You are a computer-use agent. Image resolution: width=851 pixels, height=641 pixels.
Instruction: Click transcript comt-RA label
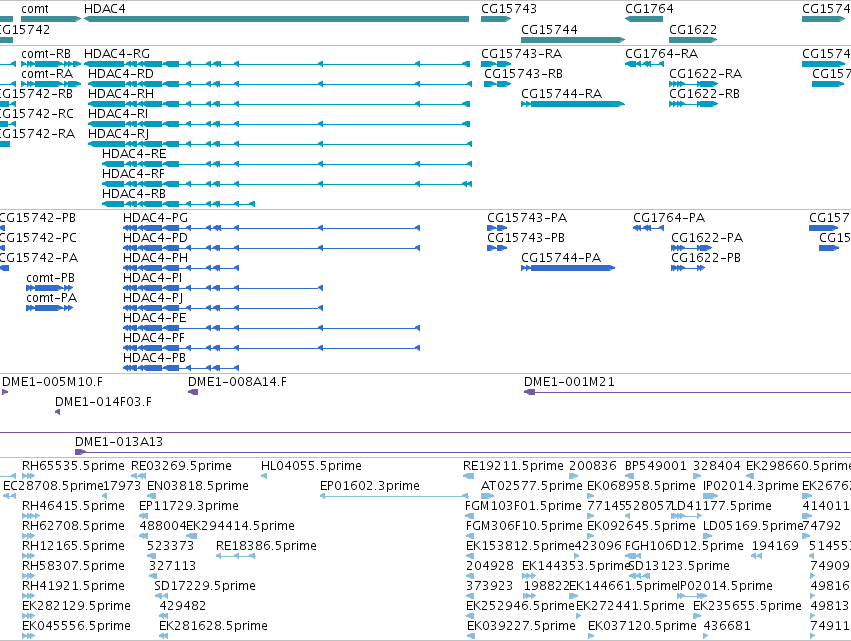(x=47, y=74)
